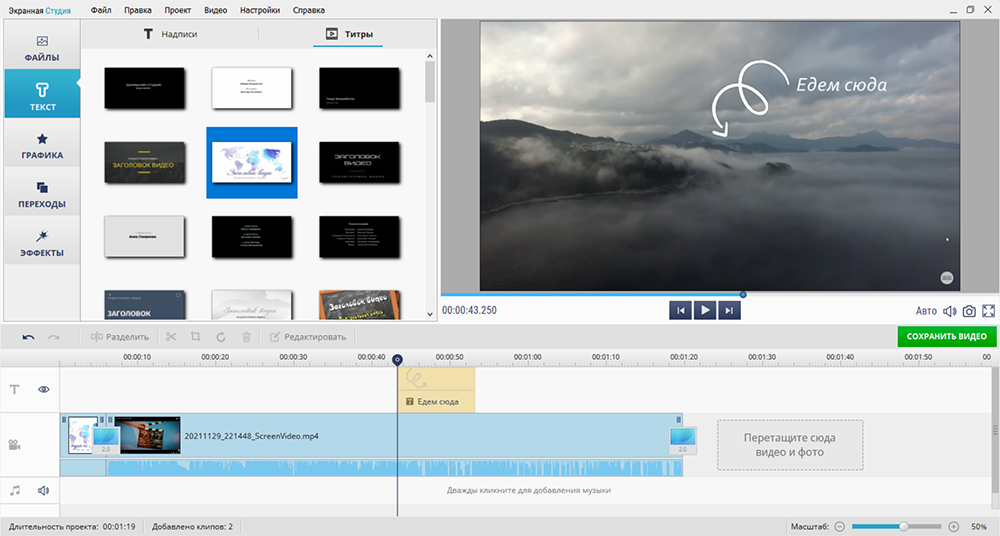
Task: Click the timeline scale slider handle
Action: pos(904,526)
